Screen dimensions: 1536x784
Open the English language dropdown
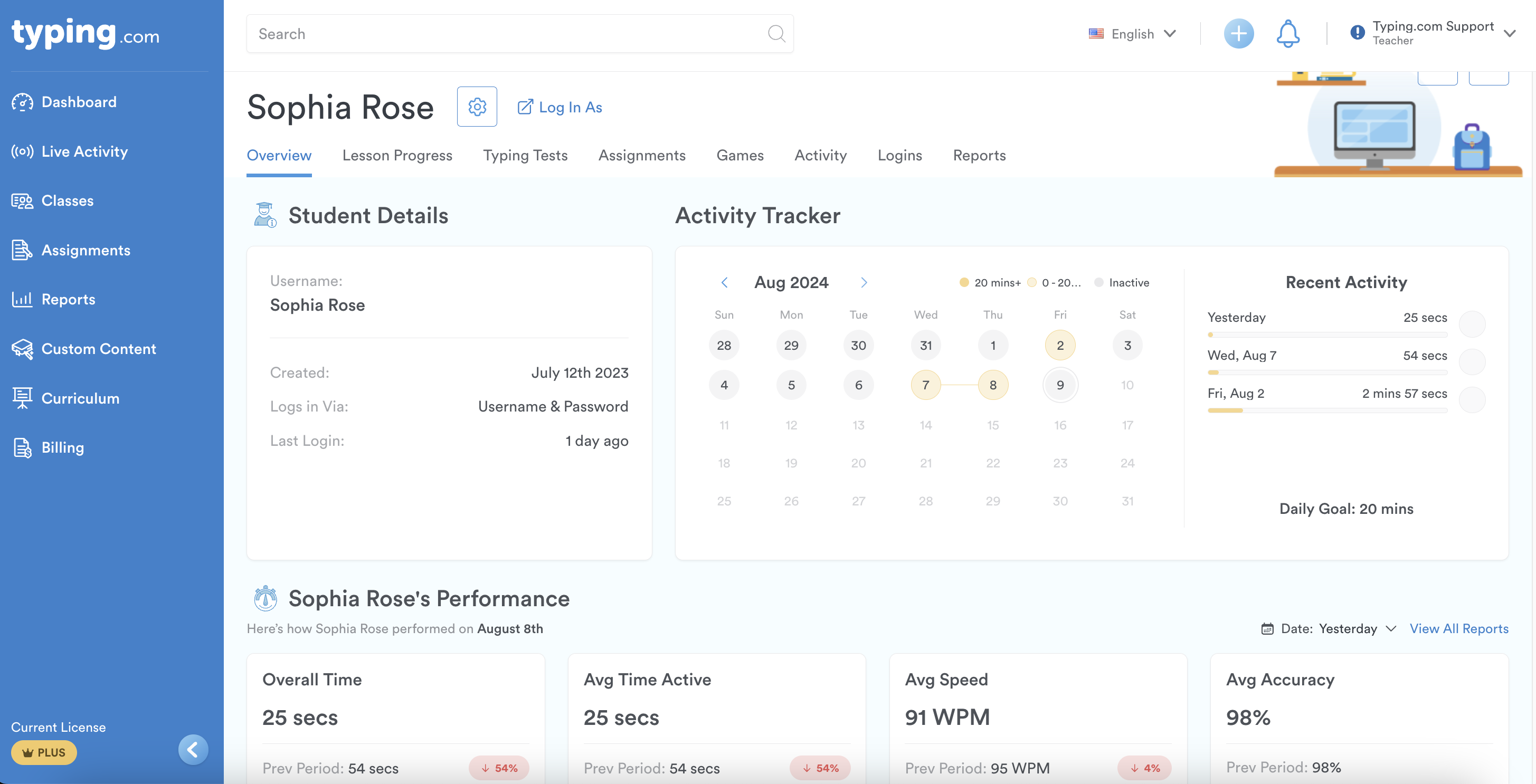tap(1132, 33)
